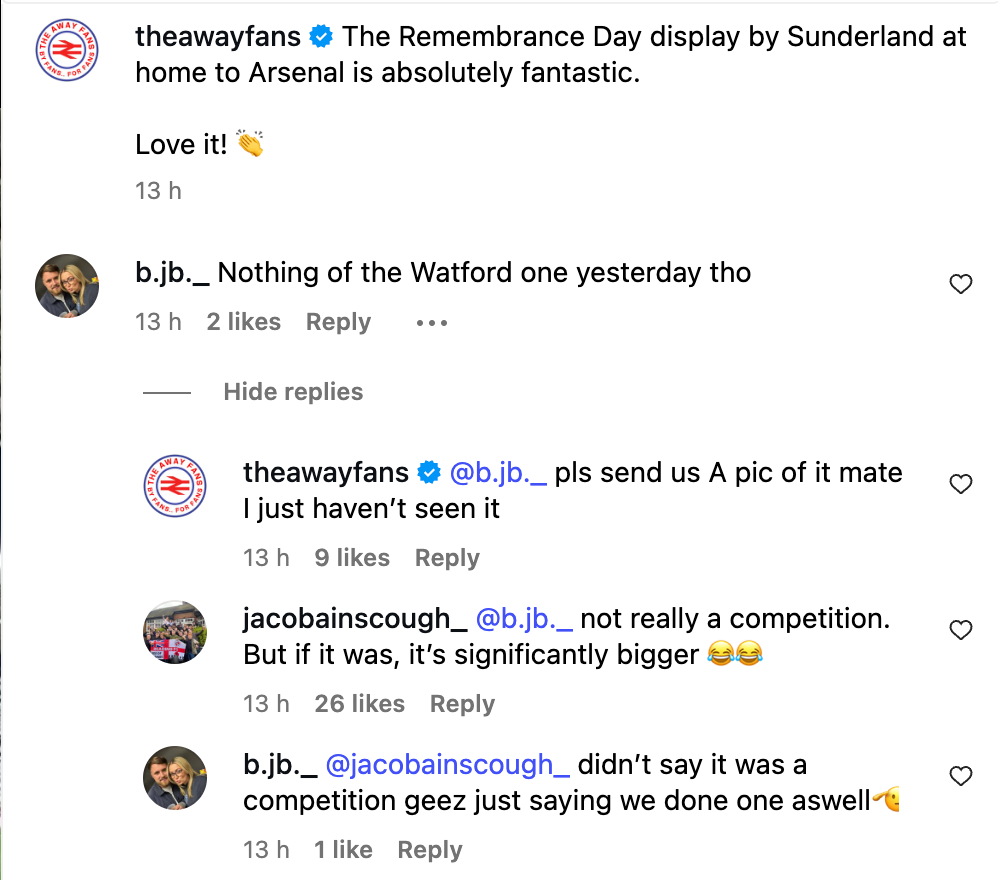This screenshot has height=880, width=998.
Task: Click heart icon on theawayfans' reply
Action: tap(960, 485)
